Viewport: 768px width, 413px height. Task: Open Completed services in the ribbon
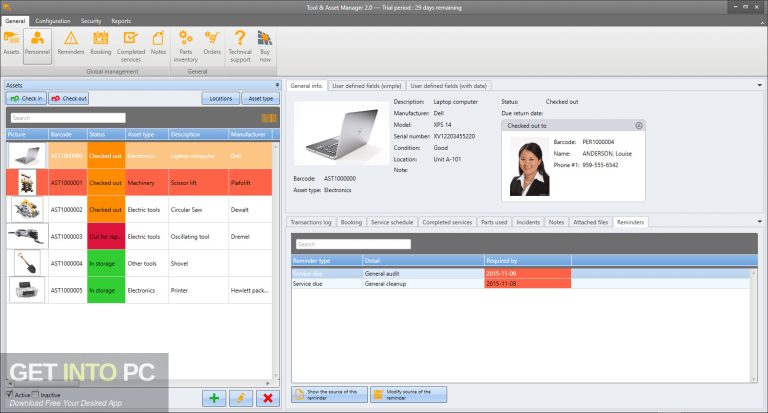(131, 42)
